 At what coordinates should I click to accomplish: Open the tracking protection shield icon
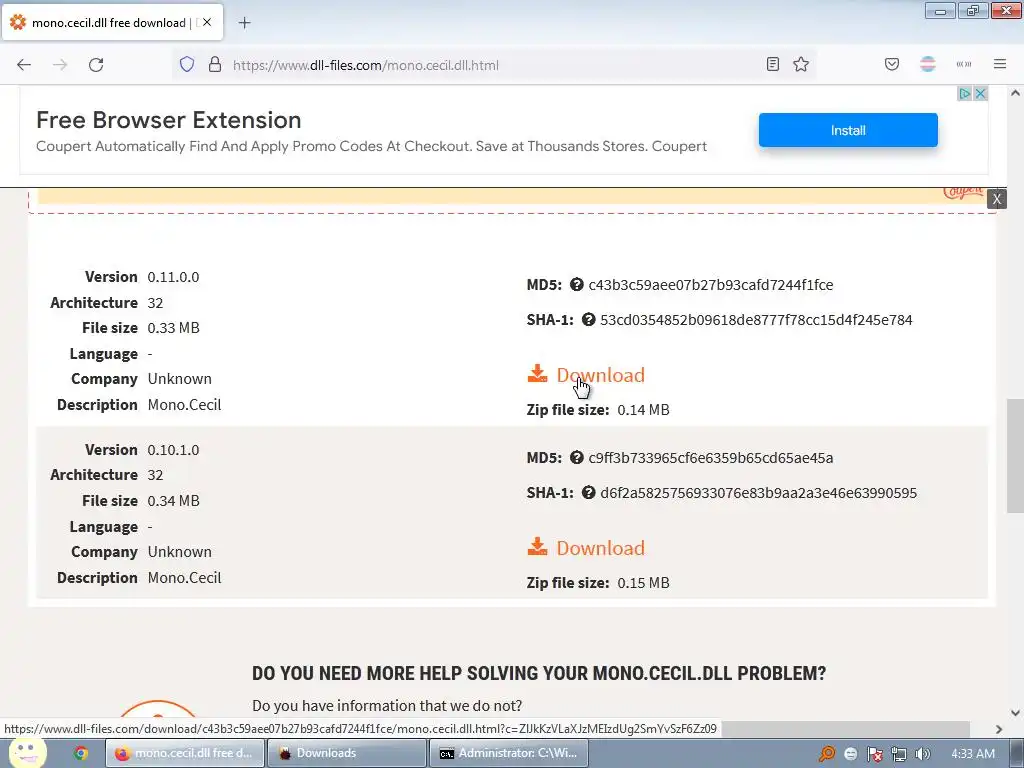click(187, 65)
